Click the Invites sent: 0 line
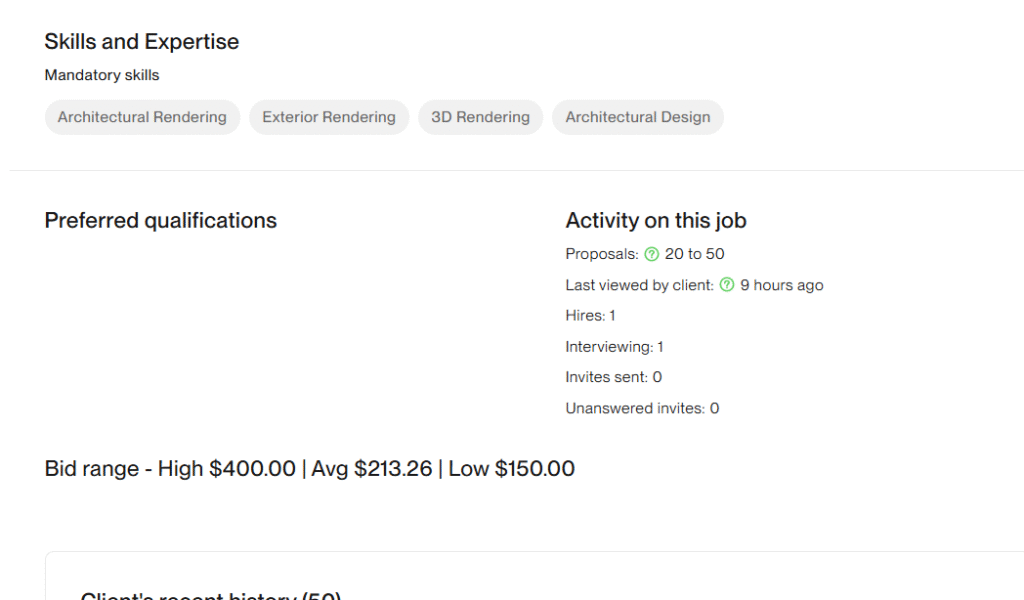The height and width of the screenshot is (600, 1024). [613, 377]
